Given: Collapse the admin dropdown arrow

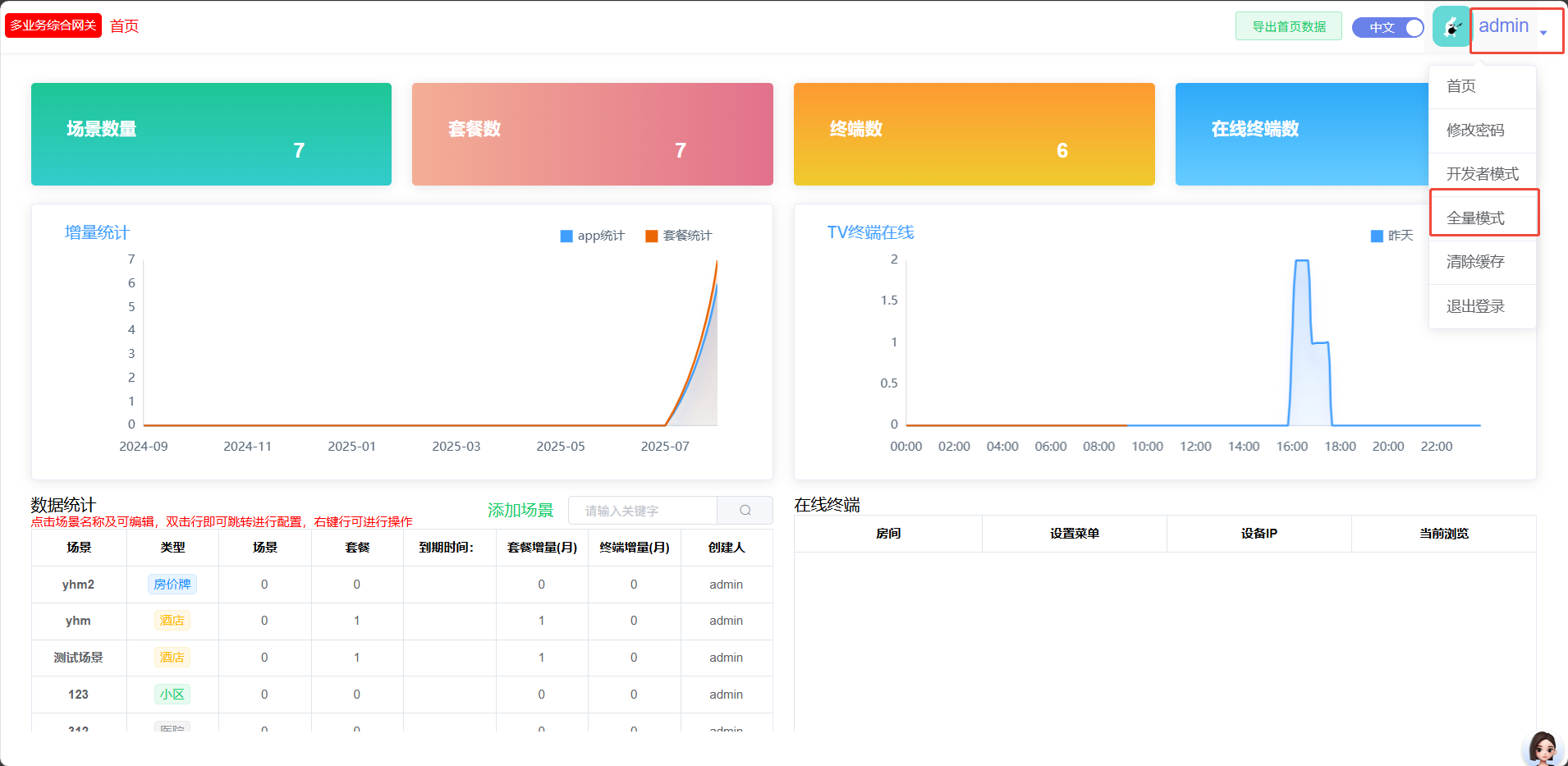Looking at the screenshot, I should (1543, 33).
